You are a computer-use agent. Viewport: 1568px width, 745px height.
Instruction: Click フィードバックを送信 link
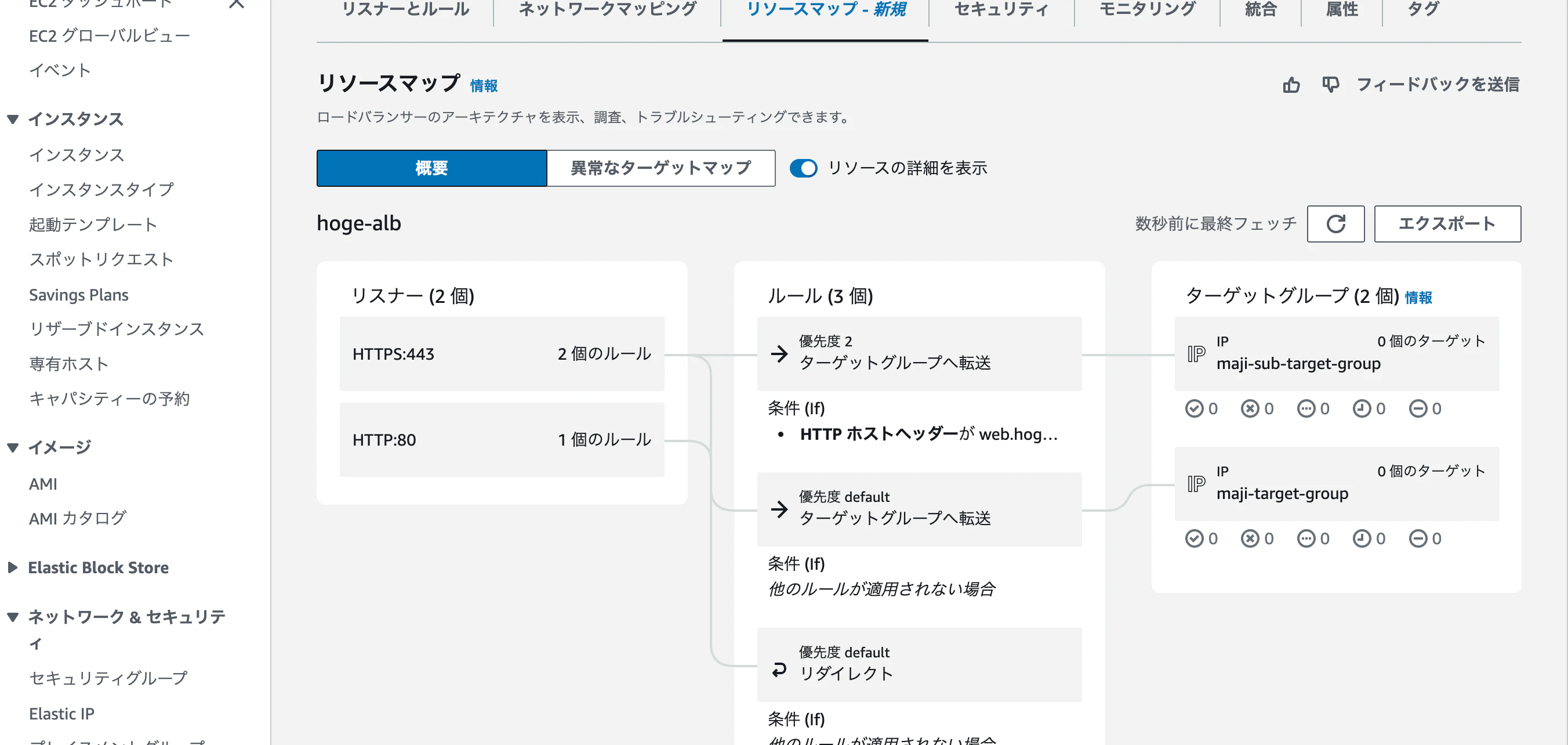pos(1438,85)
